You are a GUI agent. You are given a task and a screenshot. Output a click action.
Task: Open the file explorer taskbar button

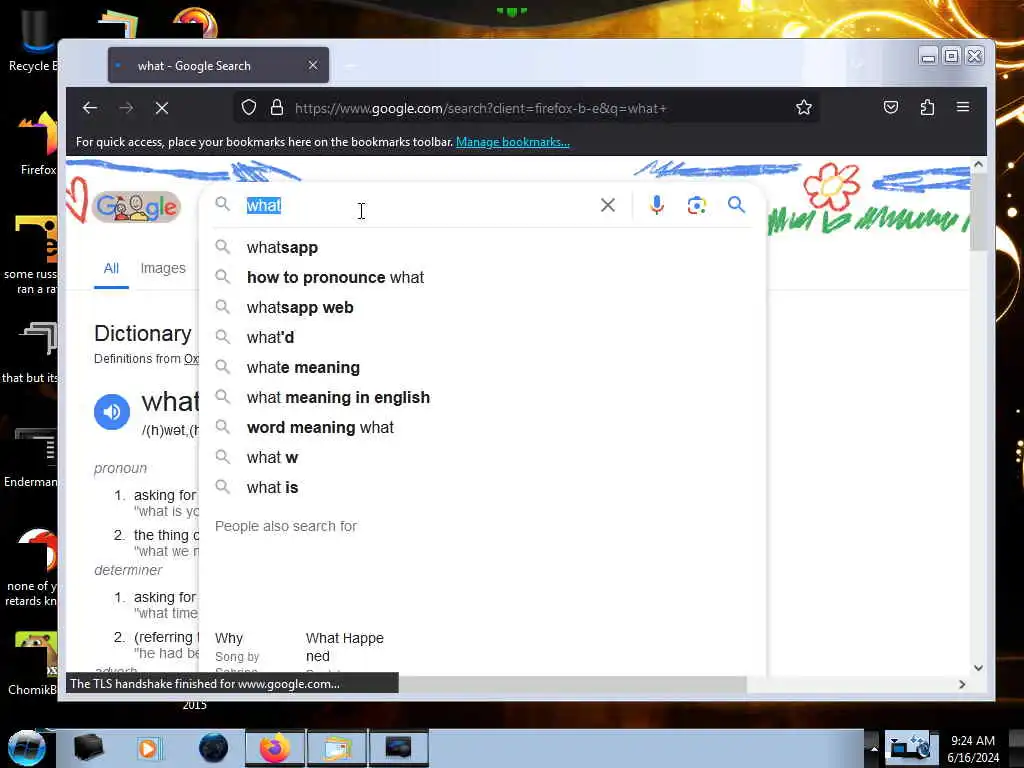tap(336, 748)
